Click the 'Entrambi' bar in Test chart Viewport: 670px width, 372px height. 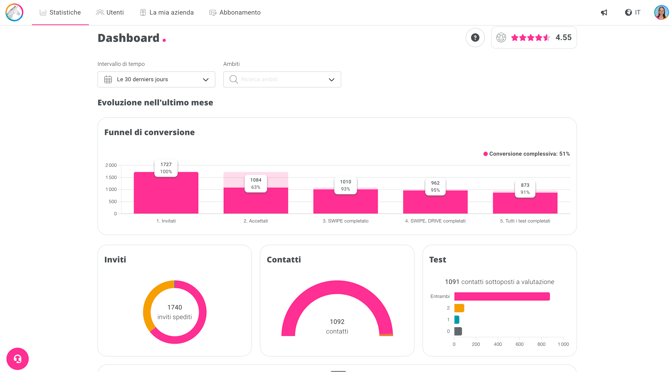click(x=502, y=296)
